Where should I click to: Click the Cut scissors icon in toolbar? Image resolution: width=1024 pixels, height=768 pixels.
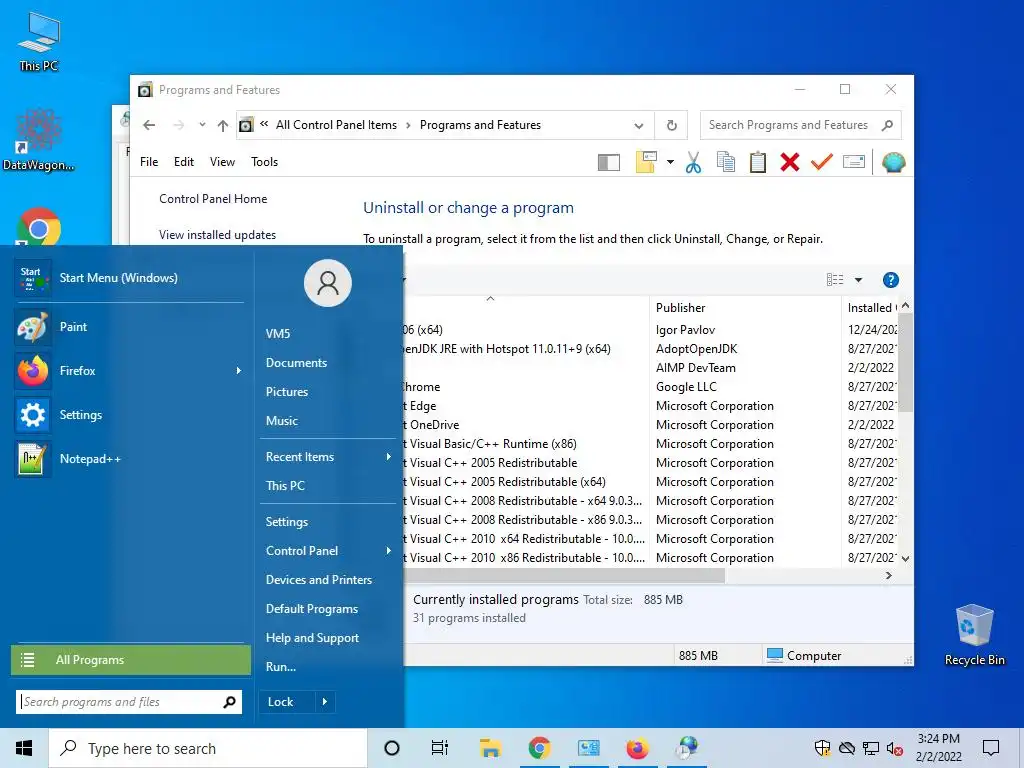(x=694, y=163)
